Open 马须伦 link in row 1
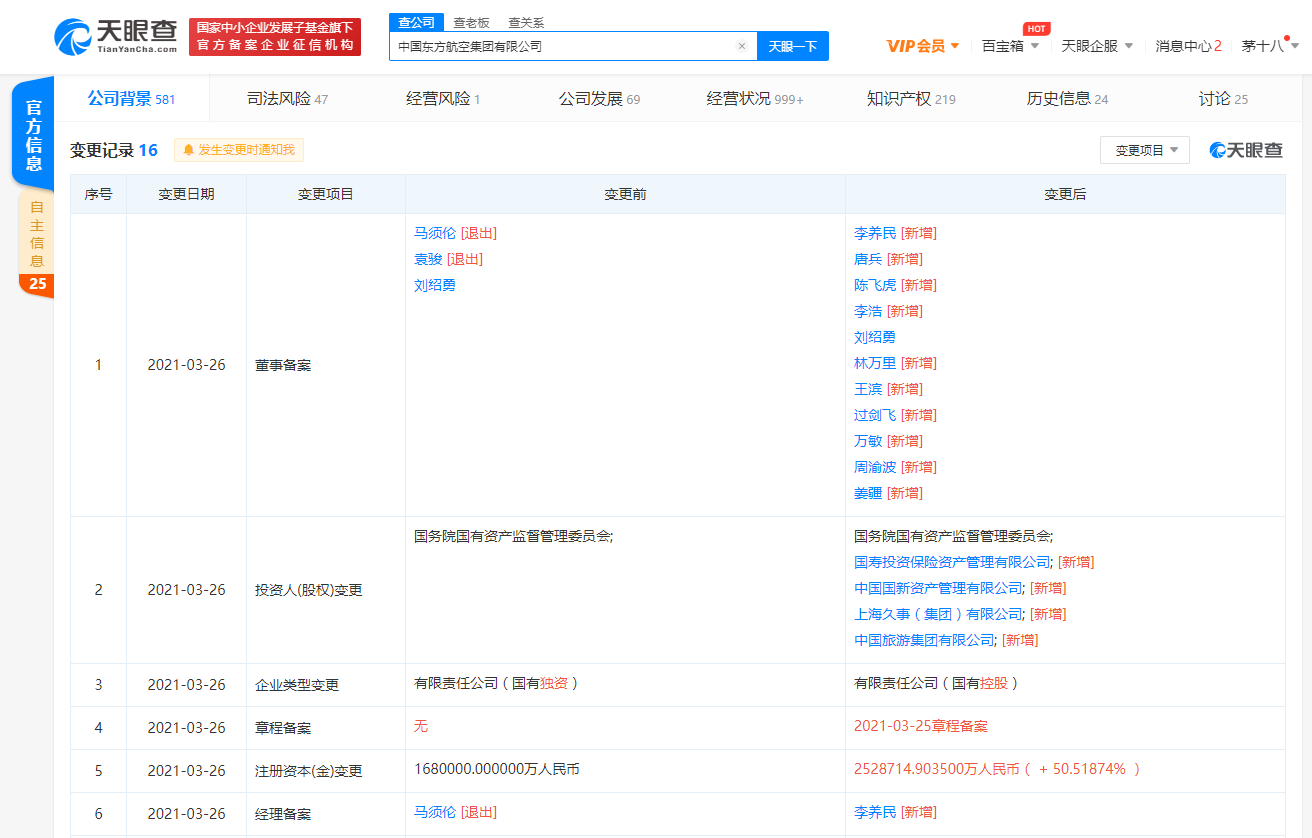 [x=435, y=233]
